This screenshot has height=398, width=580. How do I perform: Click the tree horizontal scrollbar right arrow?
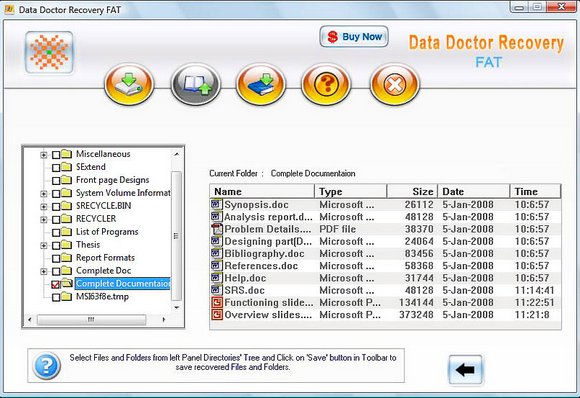[164, 319]
